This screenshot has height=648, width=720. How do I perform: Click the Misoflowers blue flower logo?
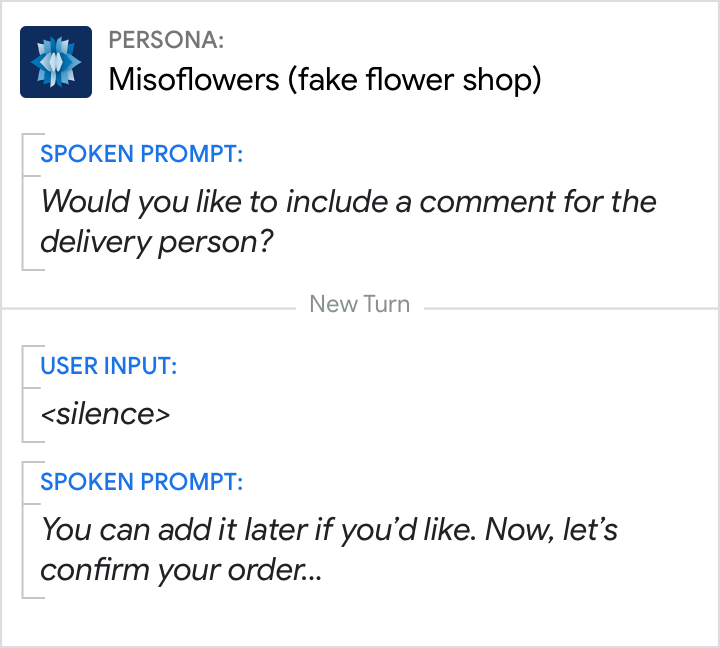coord(56,62)
